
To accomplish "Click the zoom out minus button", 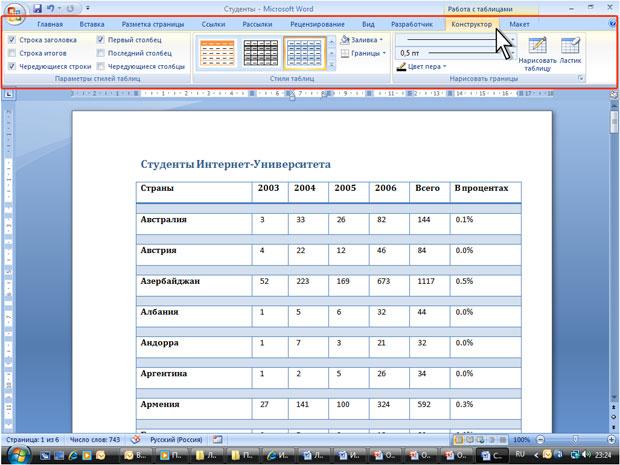I will (x=541, y=440).
